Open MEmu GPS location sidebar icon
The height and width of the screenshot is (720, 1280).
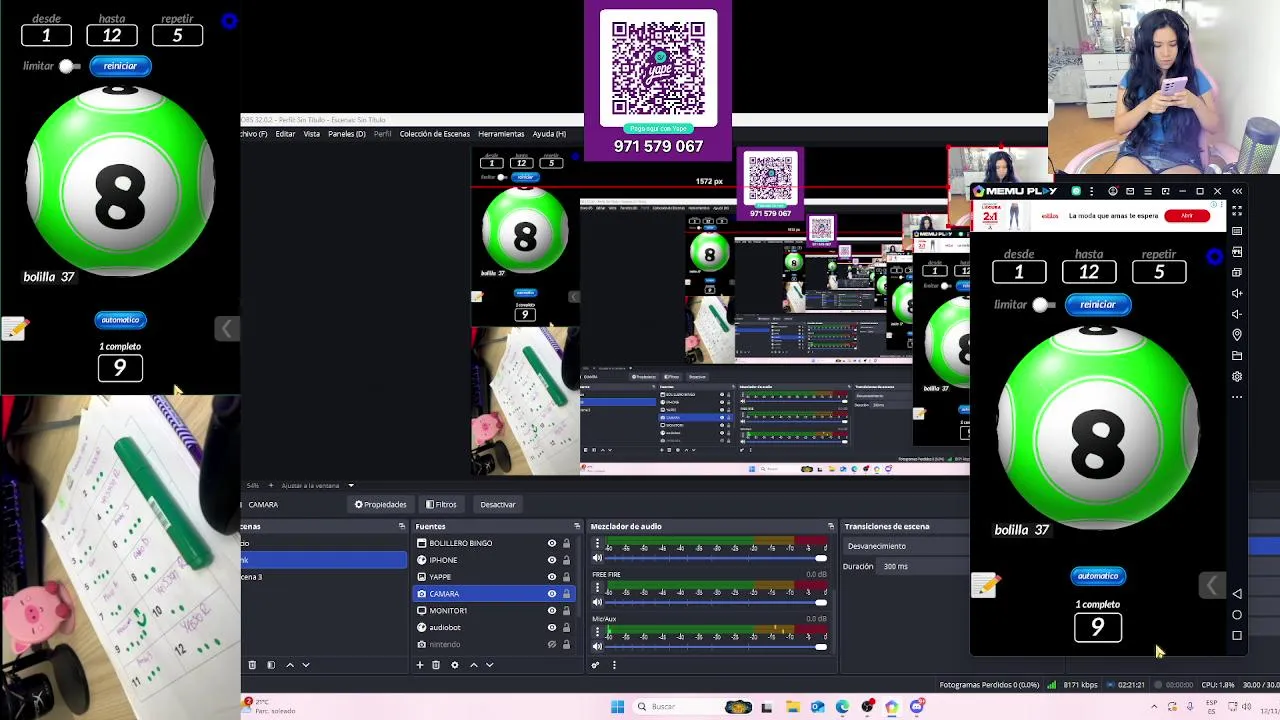coord(1237,335)
